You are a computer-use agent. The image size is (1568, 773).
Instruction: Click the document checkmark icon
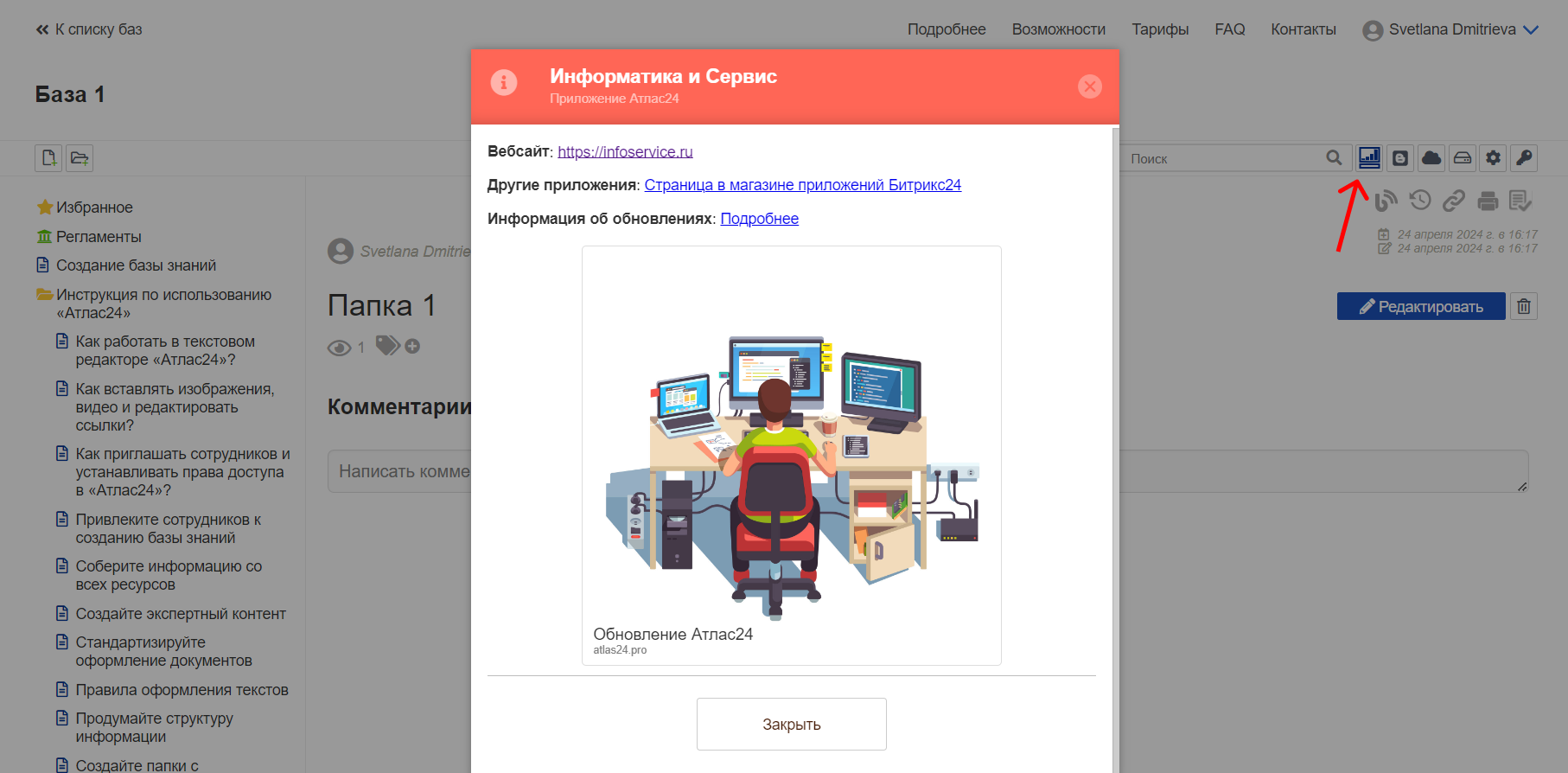point(1520,201)
